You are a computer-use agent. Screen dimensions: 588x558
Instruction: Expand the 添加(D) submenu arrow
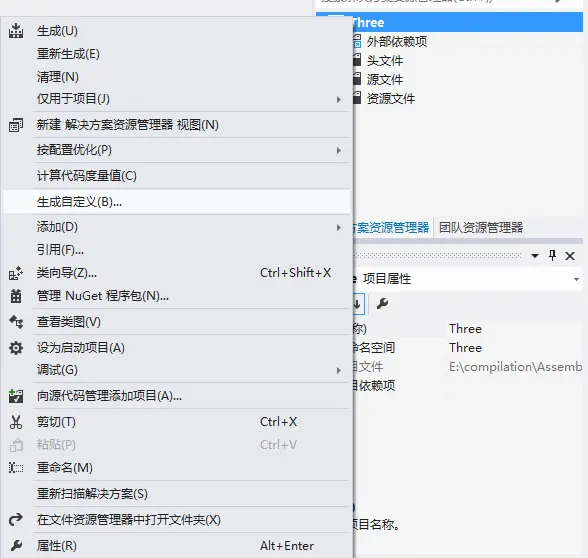(x=339, y=228)
